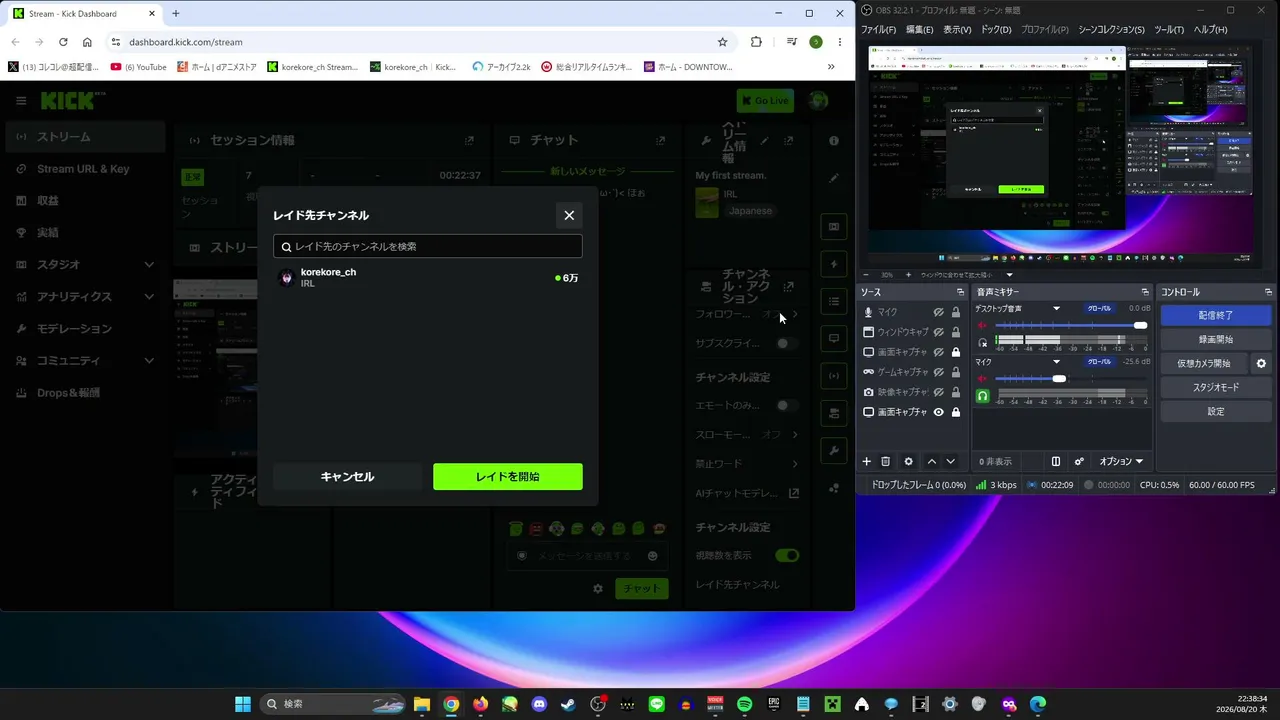
Task: Toggle デスクトップ音声 monitoring headphone icon
Action: 982,343
